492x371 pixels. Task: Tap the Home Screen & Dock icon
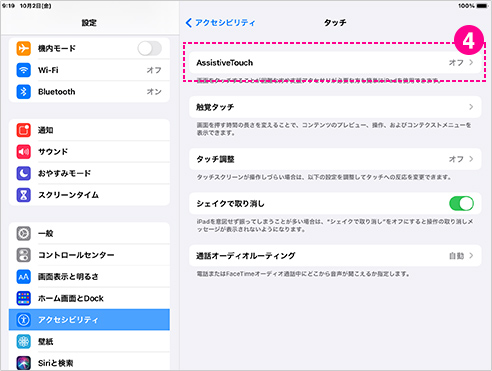click(24, 298)
